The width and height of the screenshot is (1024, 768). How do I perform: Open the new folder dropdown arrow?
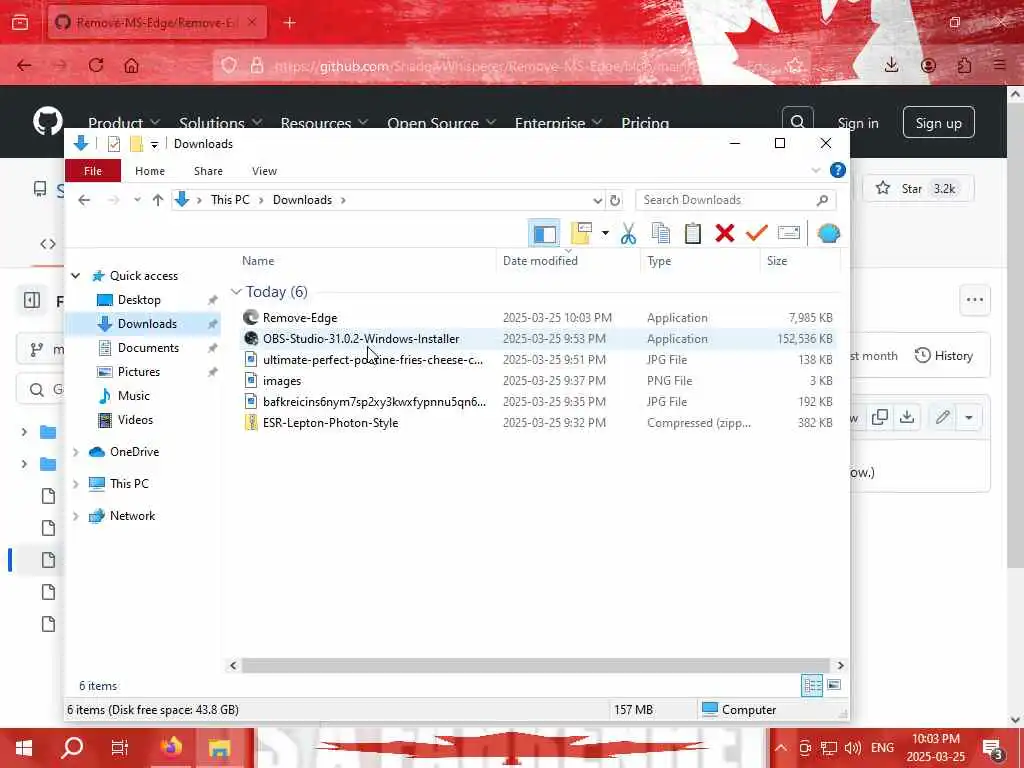[605, 233]
